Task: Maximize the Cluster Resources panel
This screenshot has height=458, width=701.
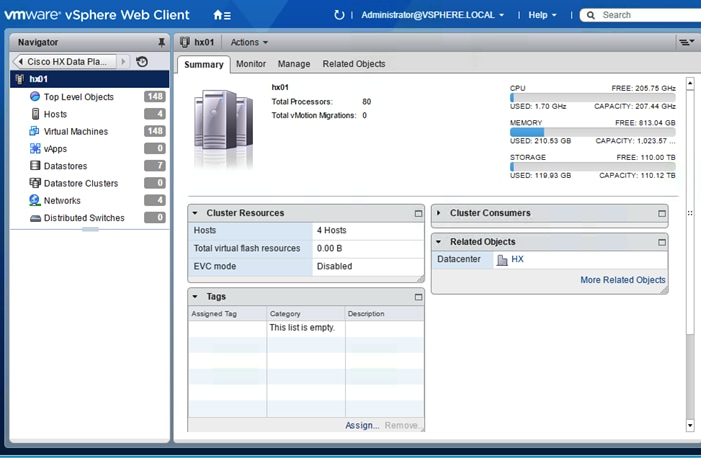Action: (418, 213)
